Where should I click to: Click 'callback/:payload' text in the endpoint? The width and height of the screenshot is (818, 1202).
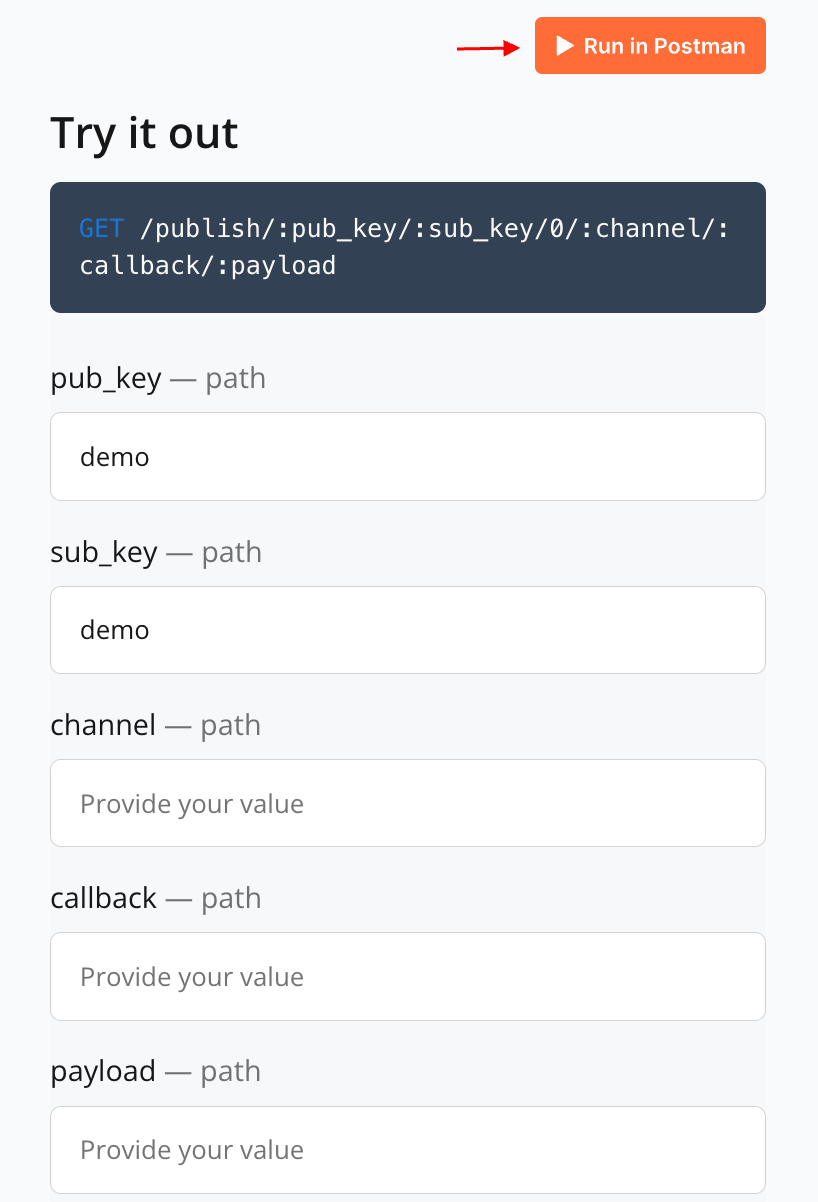208,266
